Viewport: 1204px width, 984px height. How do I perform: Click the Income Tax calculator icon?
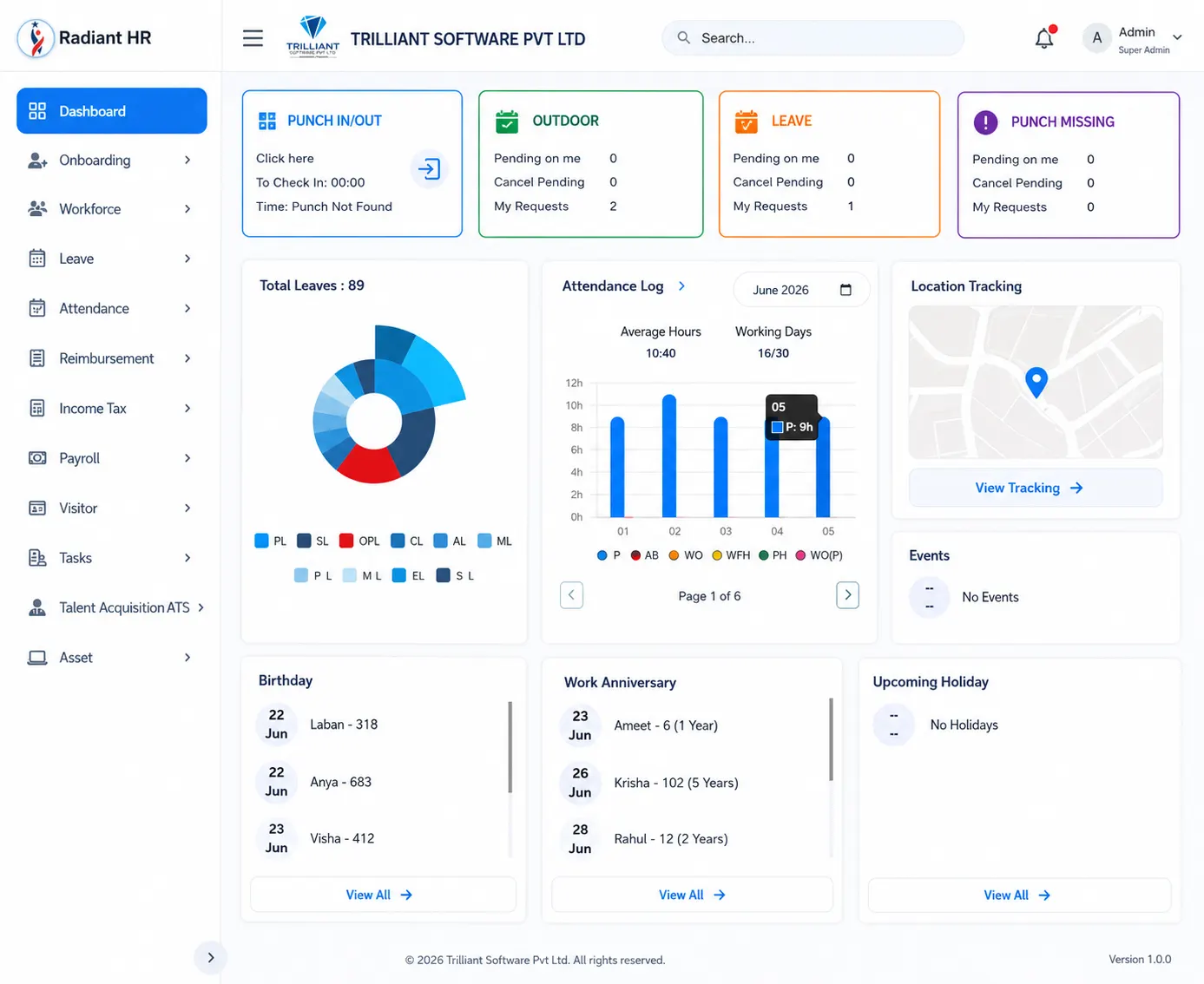[37, 408]
